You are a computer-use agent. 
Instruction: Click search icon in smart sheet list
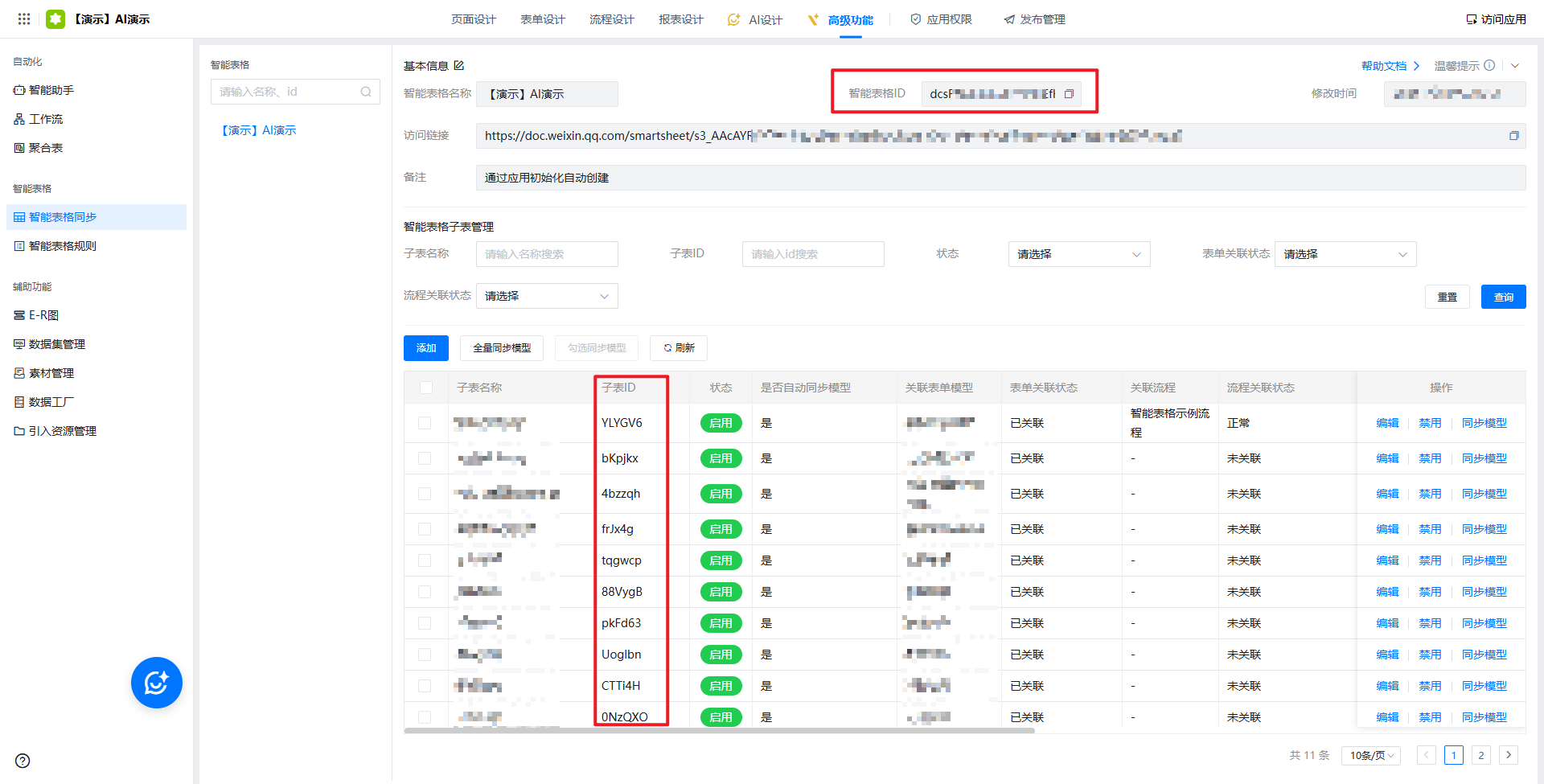click(x=366, y=92)
